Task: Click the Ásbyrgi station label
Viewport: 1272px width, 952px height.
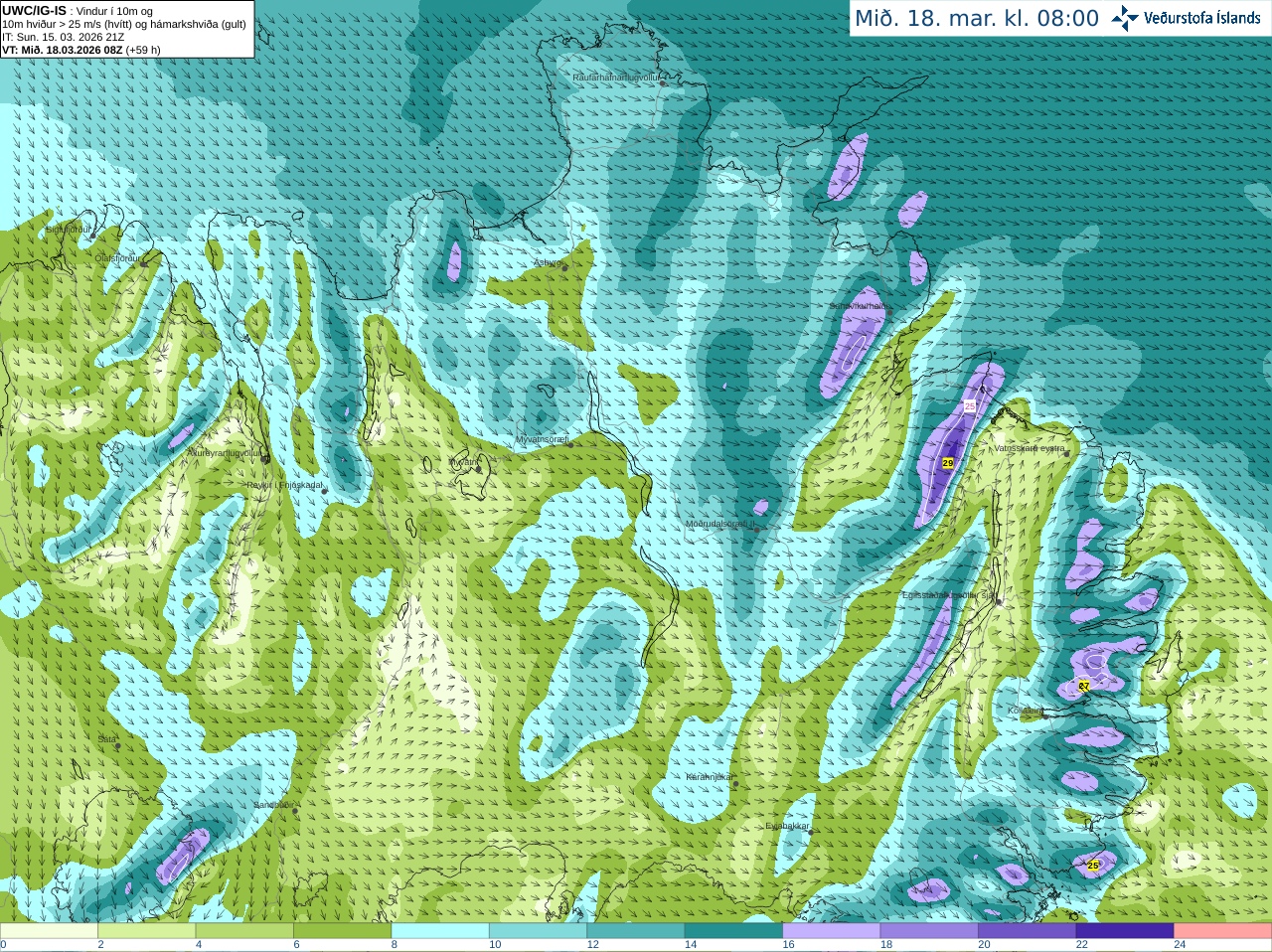Action: click(548, 262)
